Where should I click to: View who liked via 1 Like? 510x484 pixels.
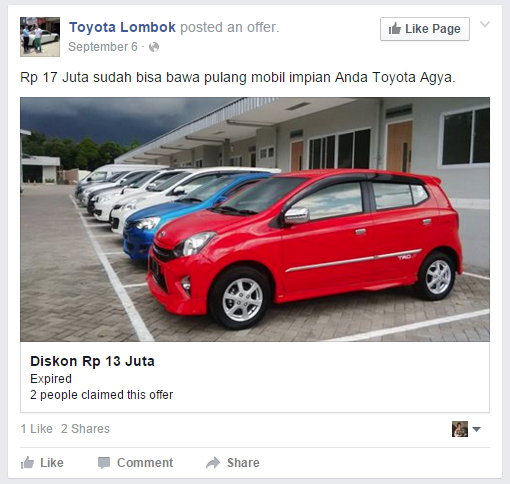[37, 429]
